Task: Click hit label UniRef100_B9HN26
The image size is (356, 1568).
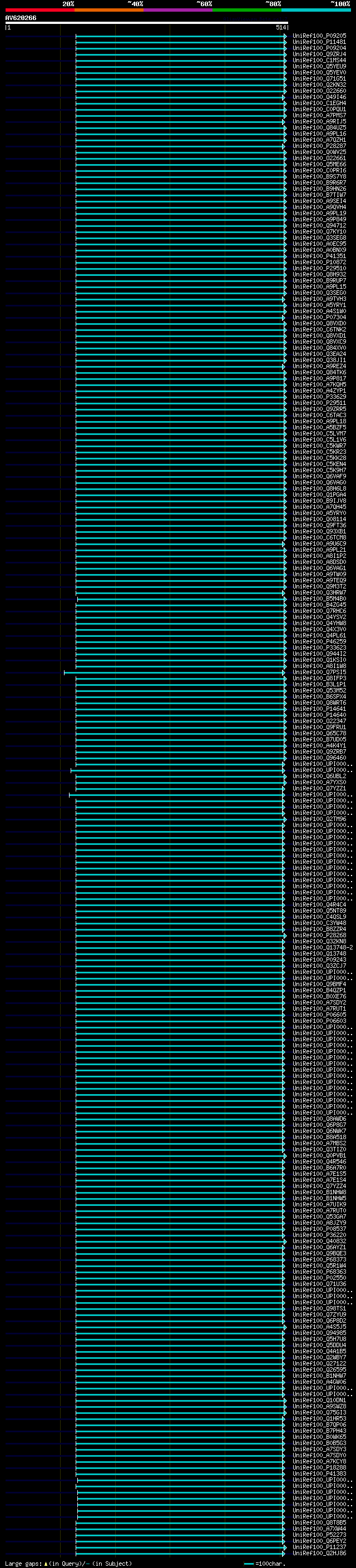Action: point(319,189)
